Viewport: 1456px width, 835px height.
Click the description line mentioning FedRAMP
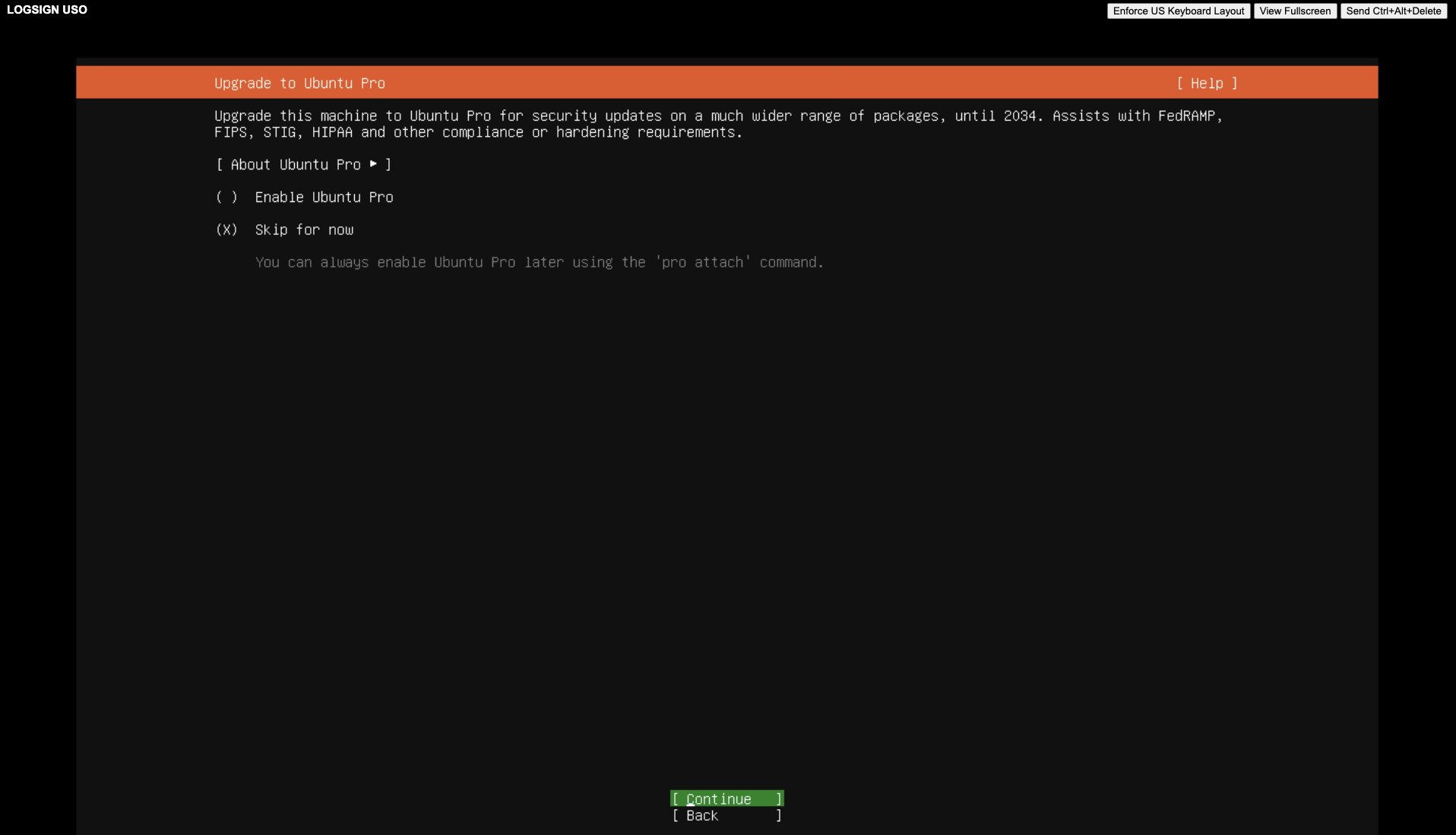coord(718,116)
